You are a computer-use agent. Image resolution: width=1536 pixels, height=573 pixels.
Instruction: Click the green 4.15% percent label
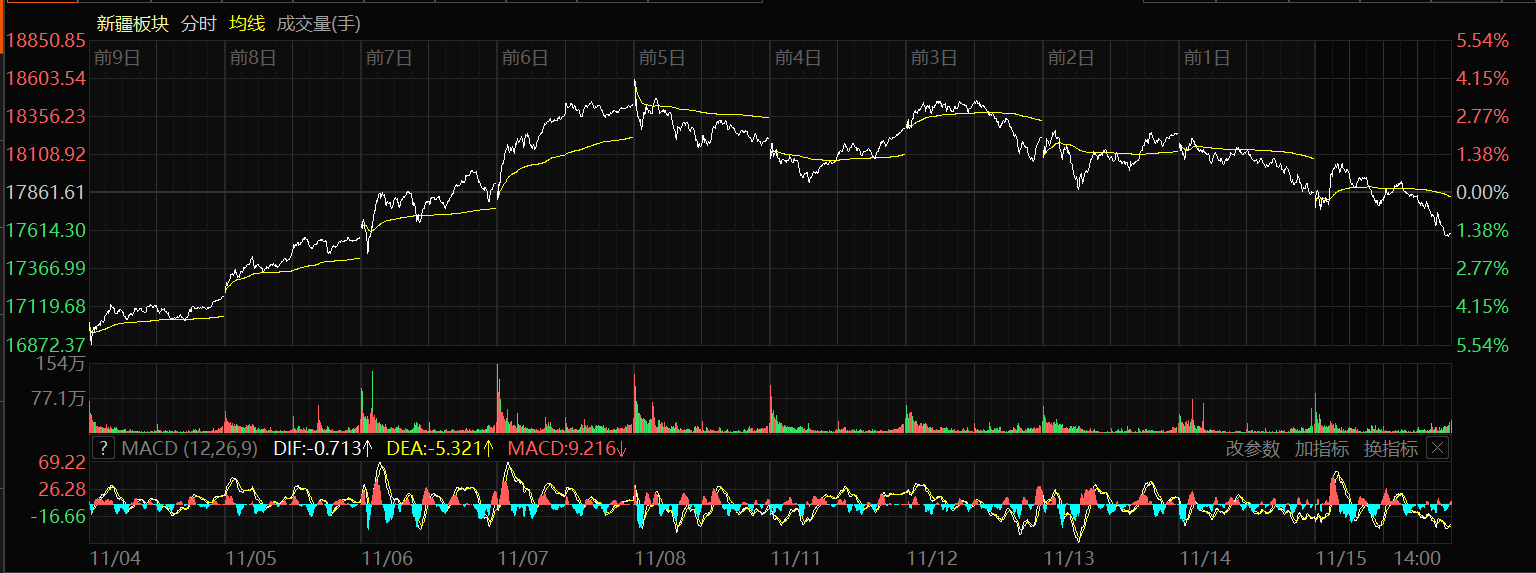point(1483,306)
